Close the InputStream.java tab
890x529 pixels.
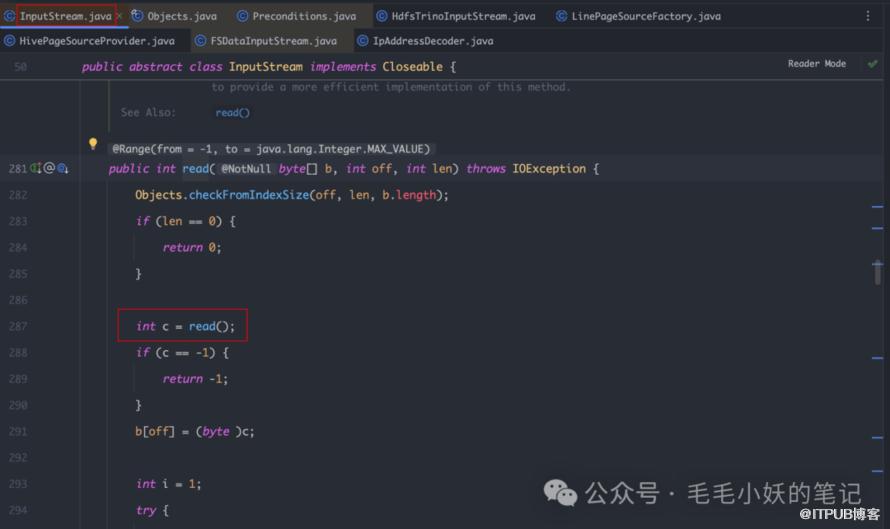coord(119,17)
